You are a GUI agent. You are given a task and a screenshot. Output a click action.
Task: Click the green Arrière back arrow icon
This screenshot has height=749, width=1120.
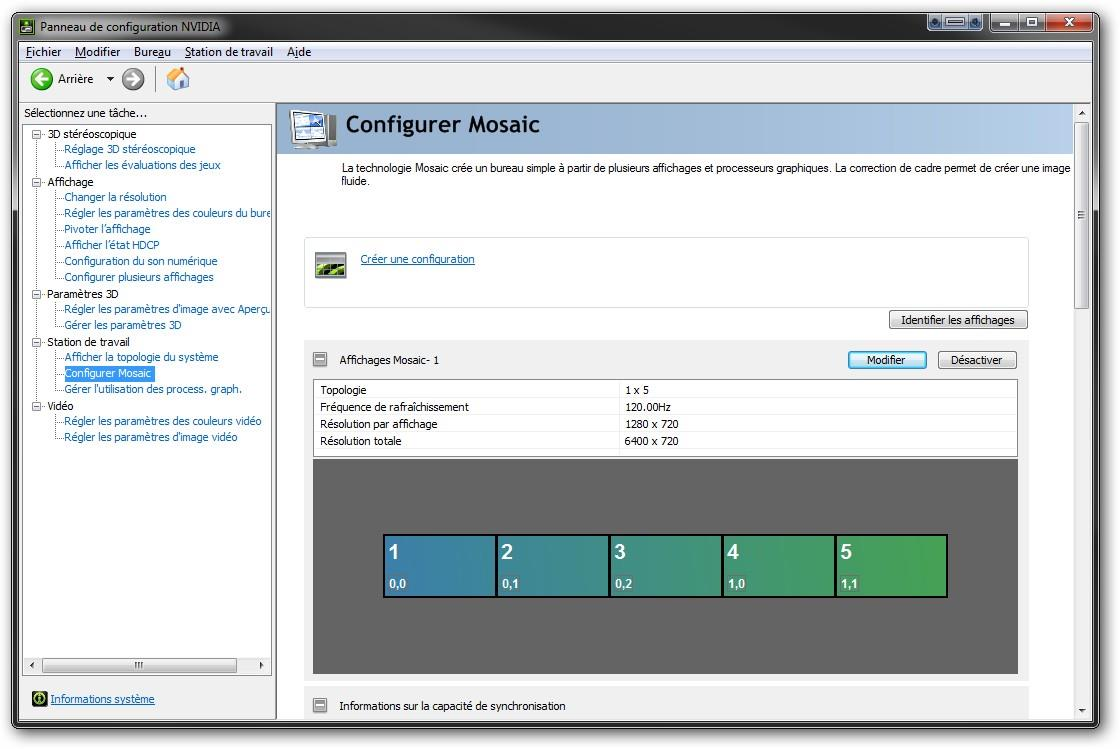click(42, 79)
